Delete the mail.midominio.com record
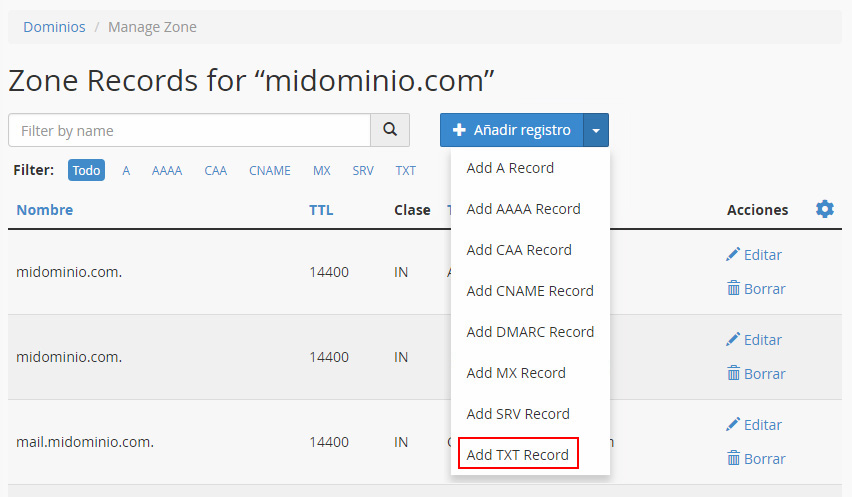Image resolution: width=852 pixels, height=497 pixels. point(756,459)
